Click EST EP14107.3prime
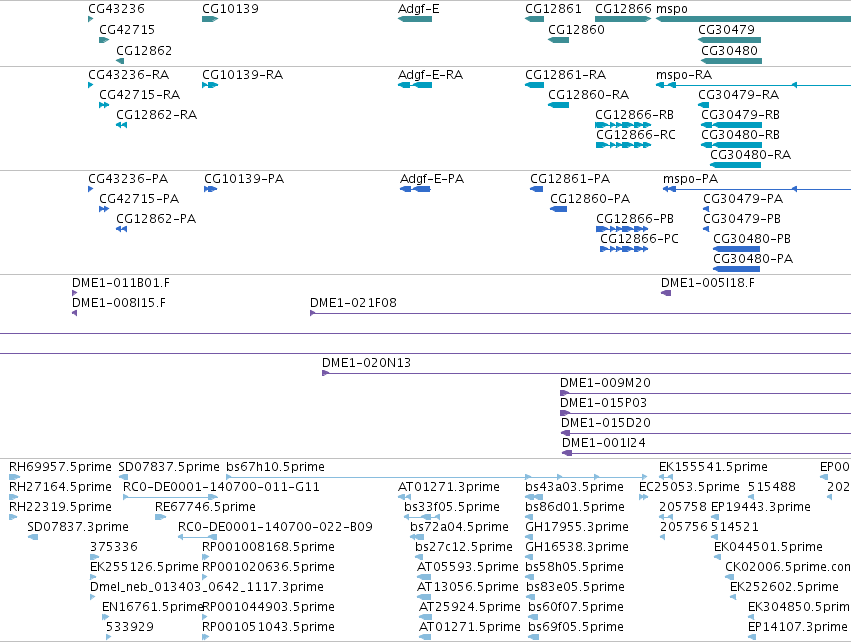Viewport: 851px width, 642px height. (x=751, y=637)
